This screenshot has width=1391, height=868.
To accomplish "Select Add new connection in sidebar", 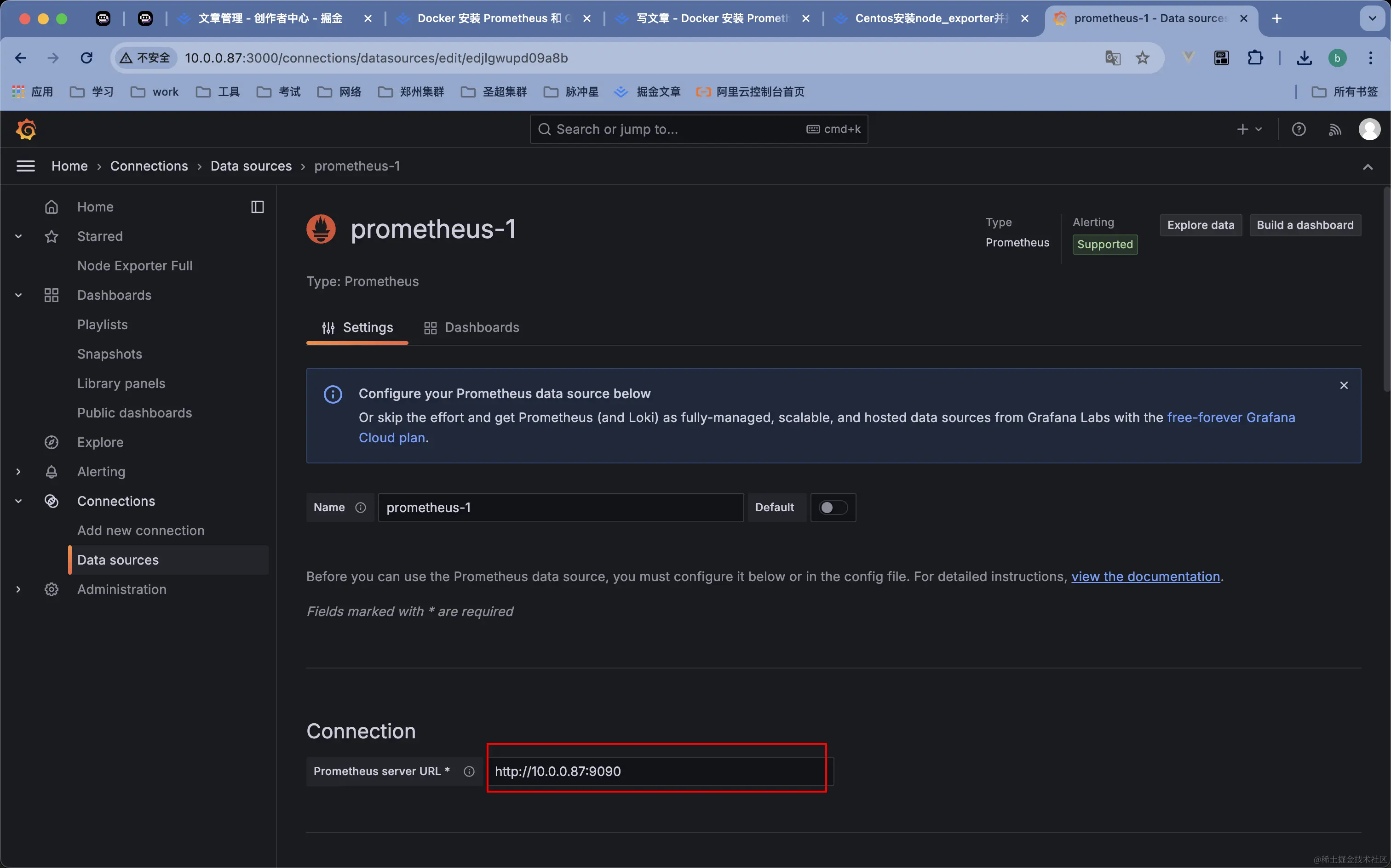I will pos(141,531).
